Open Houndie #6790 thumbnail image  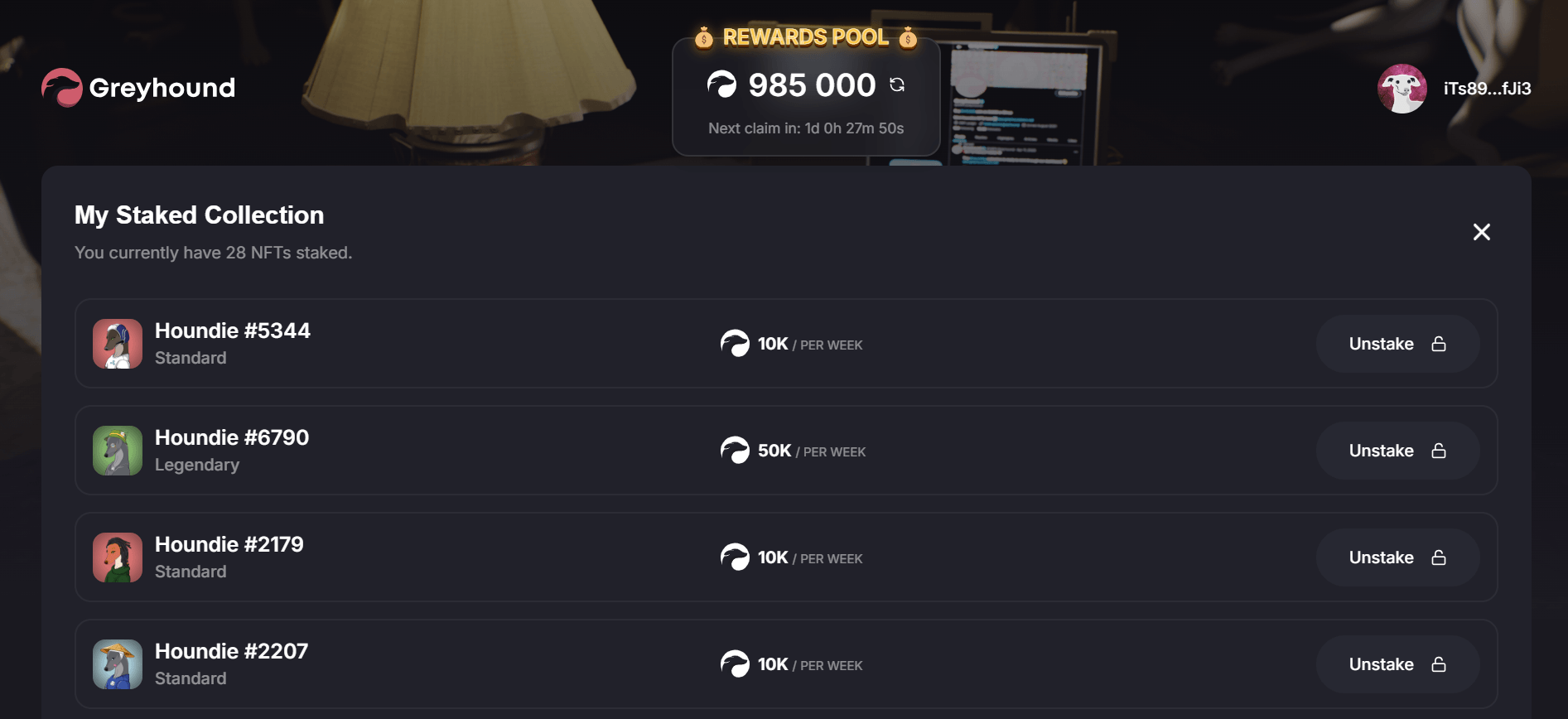(x=118, y=451)
